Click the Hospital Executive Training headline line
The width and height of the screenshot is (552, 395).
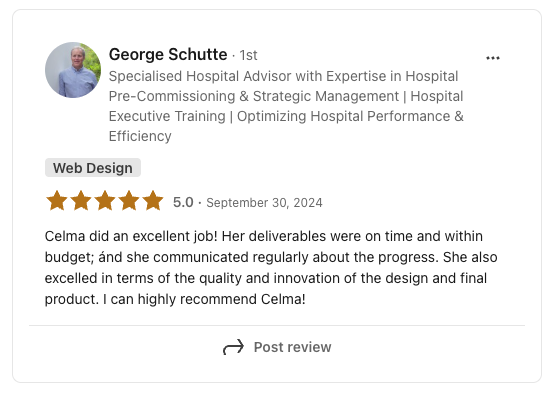pyautogui.click(x=286, y=116)
